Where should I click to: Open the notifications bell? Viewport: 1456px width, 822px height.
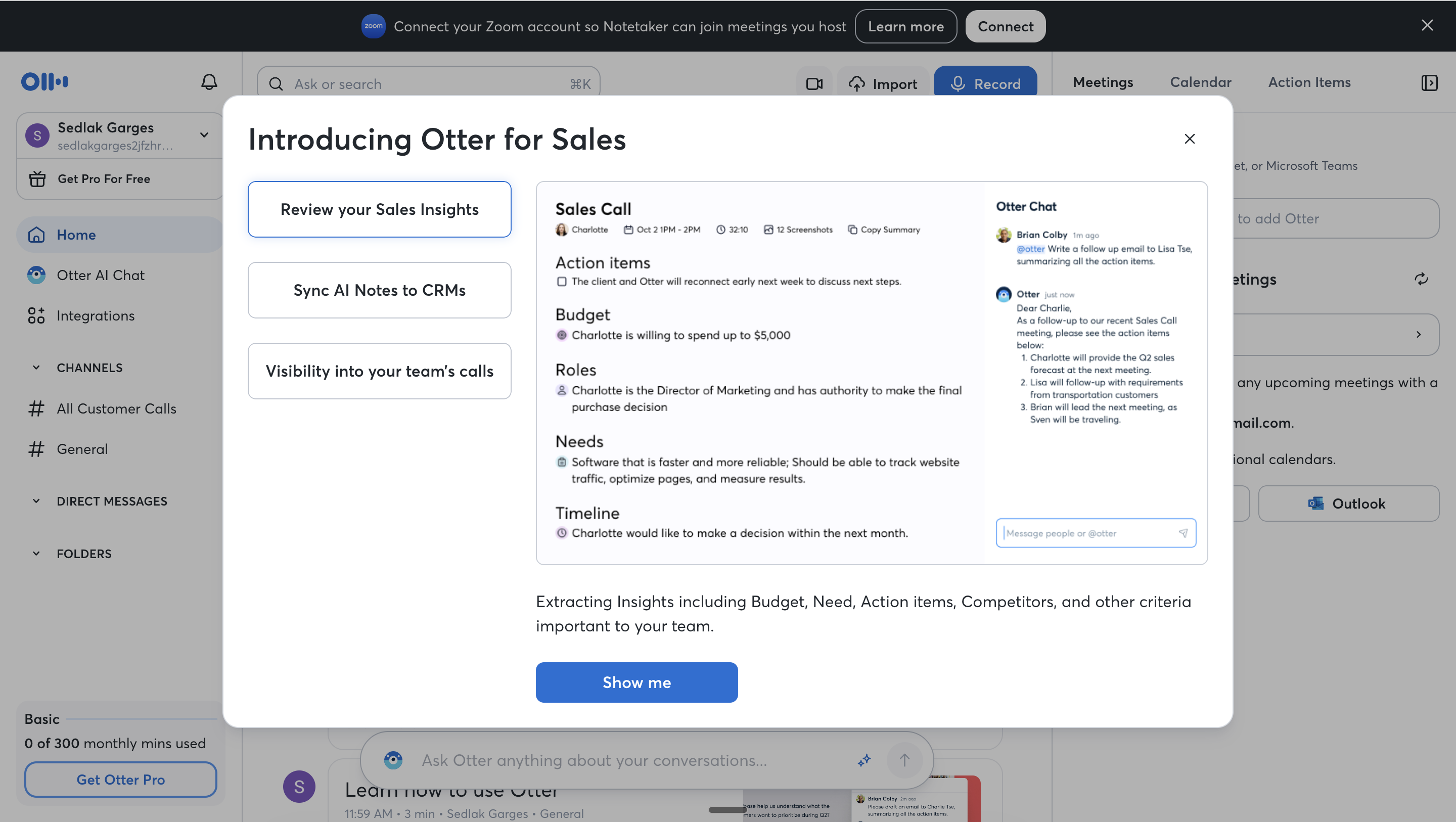[x=209, y=82]
